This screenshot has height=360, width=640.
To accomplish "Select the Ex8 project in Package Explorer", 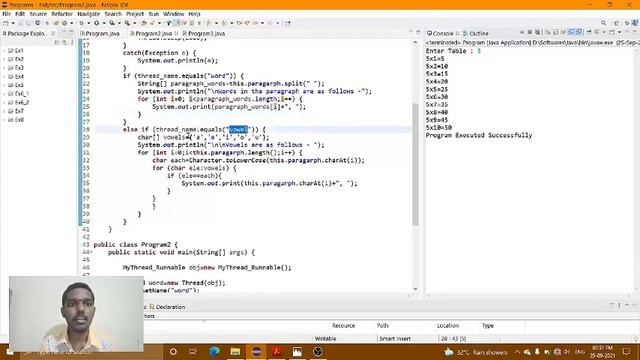I will point(16,120).
